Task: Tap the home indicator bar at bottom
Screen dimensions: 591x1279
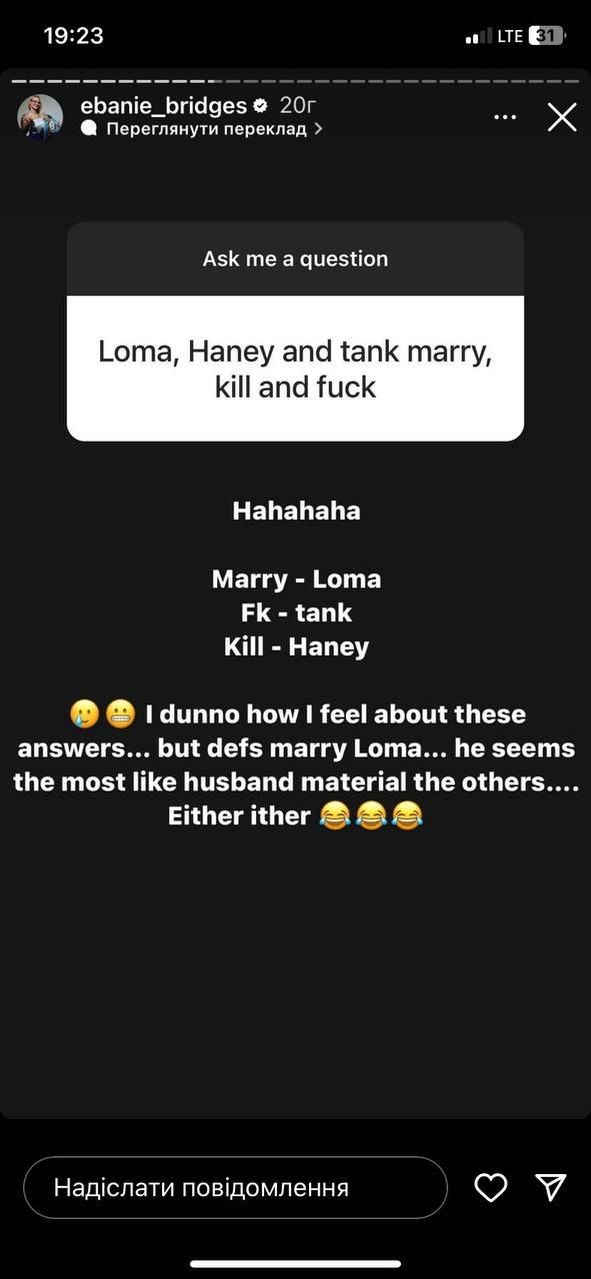Action: [295, 1264]
